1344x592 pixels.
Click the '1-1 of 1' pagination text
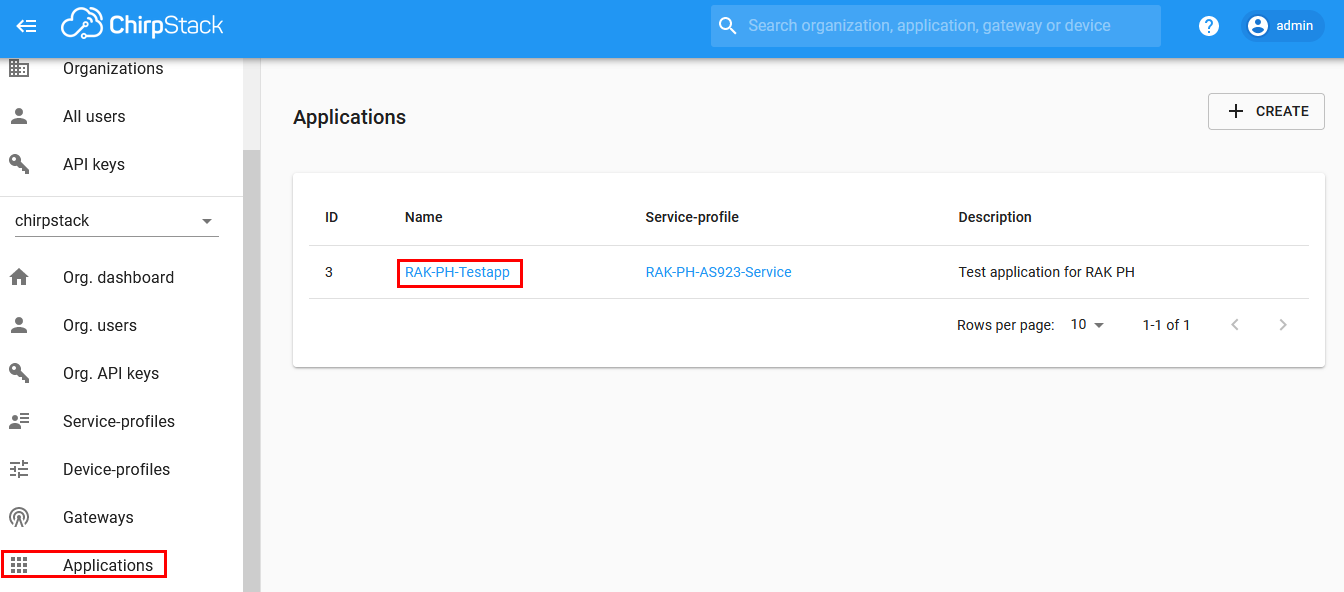[x=1166, y=325]
